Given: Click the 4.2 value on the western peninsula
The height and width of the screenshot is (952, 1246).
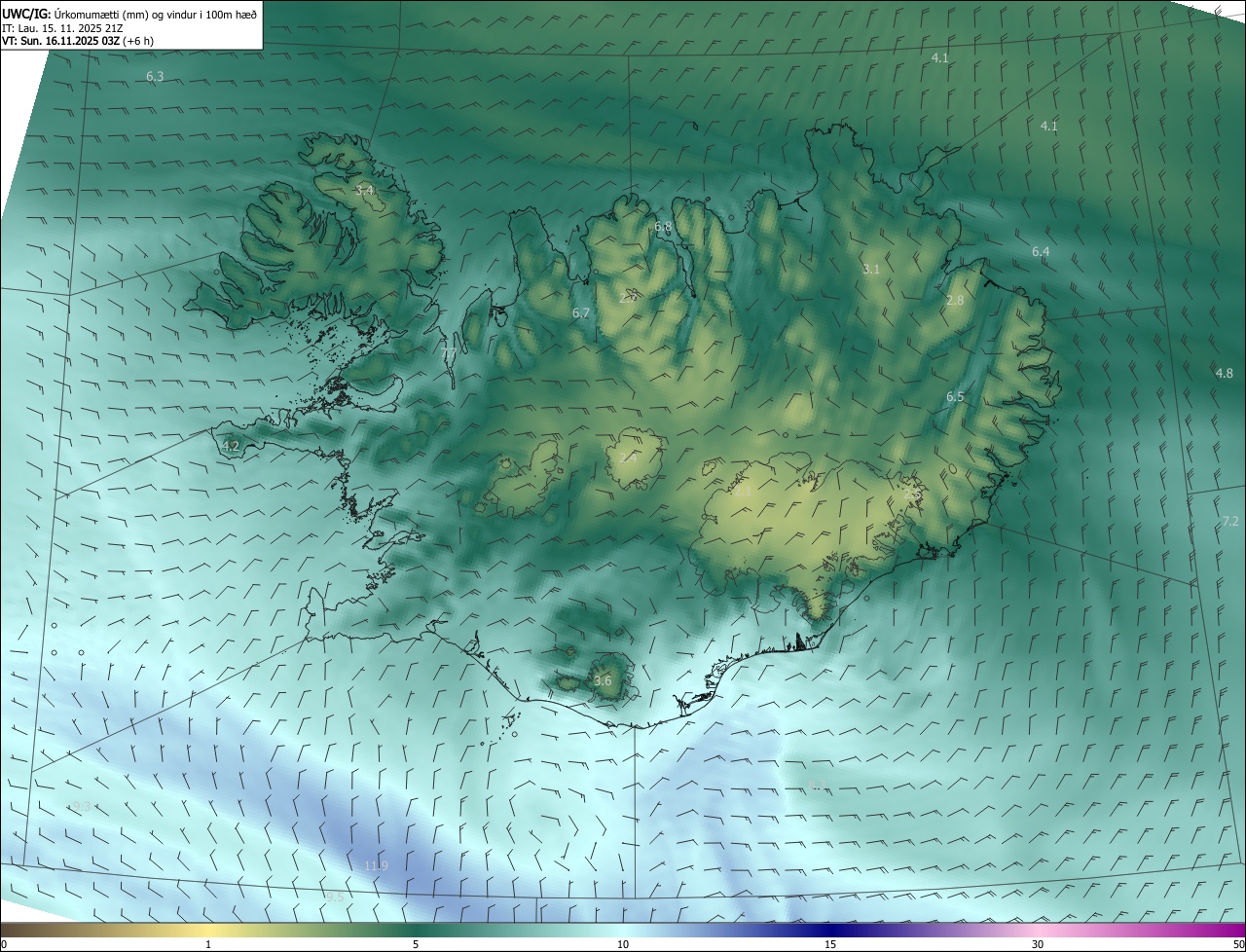Looking at the screenshot, I should click(x=231, y=446).
